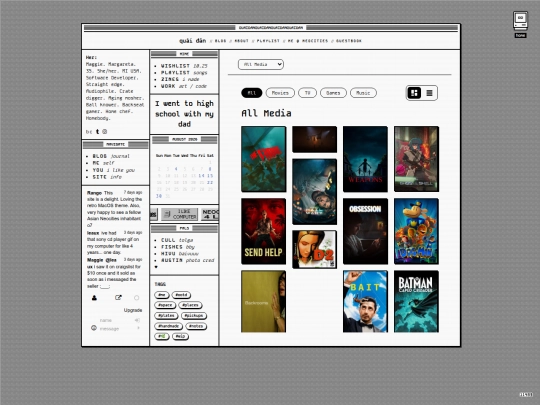Open the 'ME self' navigate link
540x405 pixels.
(103, 163)
